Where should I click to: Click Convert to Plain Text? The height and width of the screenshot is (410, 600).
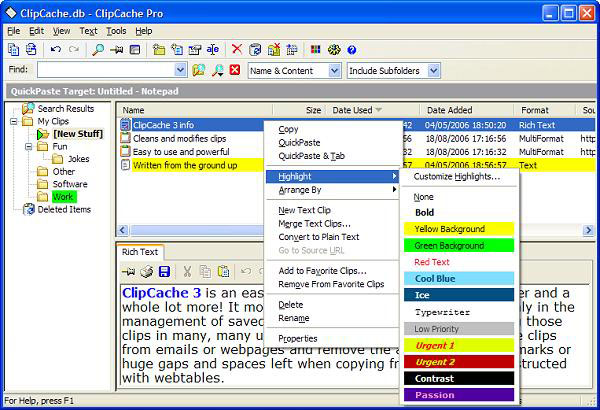(x=332, y=237)
